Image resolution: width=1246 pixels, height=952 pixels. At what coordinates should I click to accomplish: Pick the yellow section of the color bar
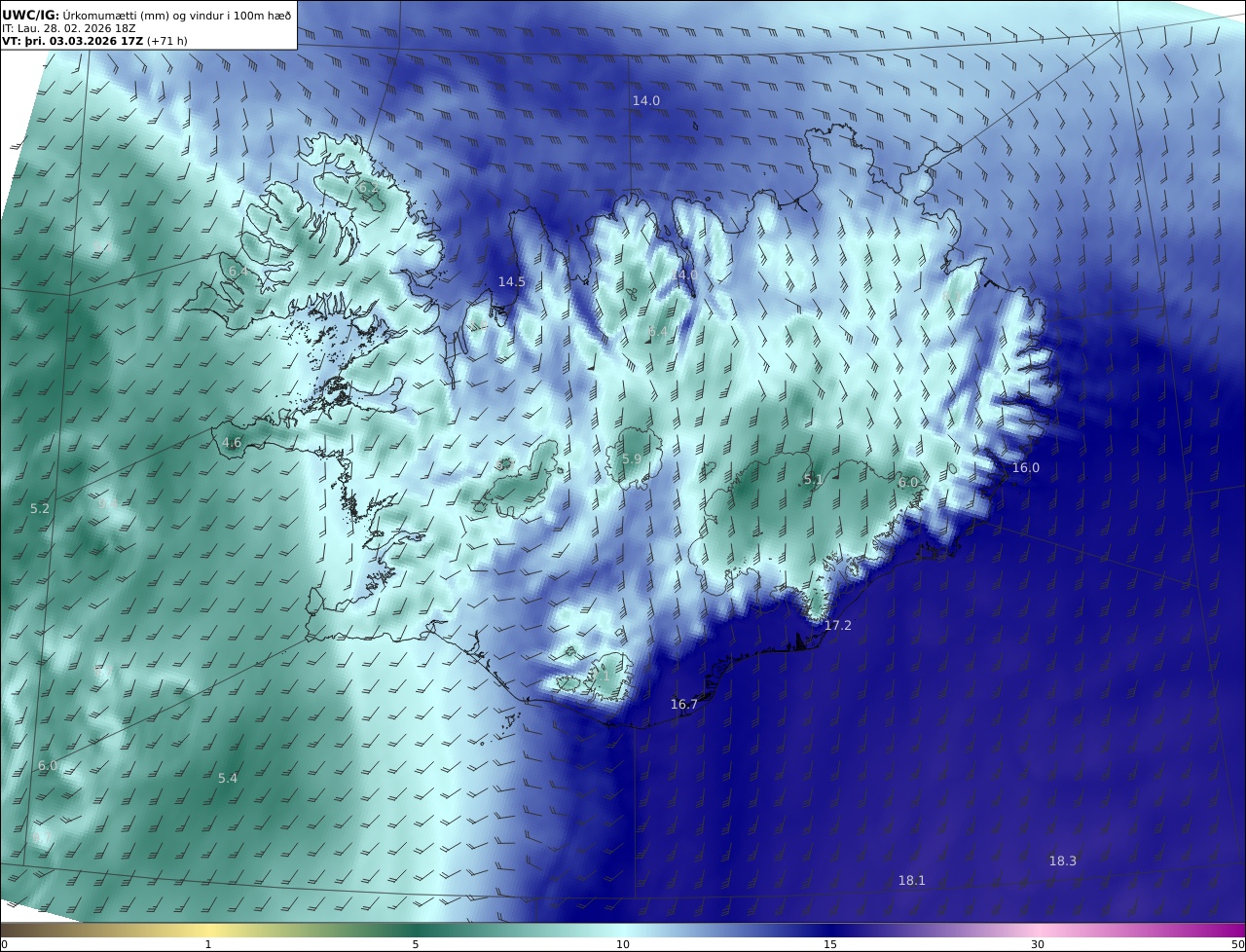pos(208,930)
